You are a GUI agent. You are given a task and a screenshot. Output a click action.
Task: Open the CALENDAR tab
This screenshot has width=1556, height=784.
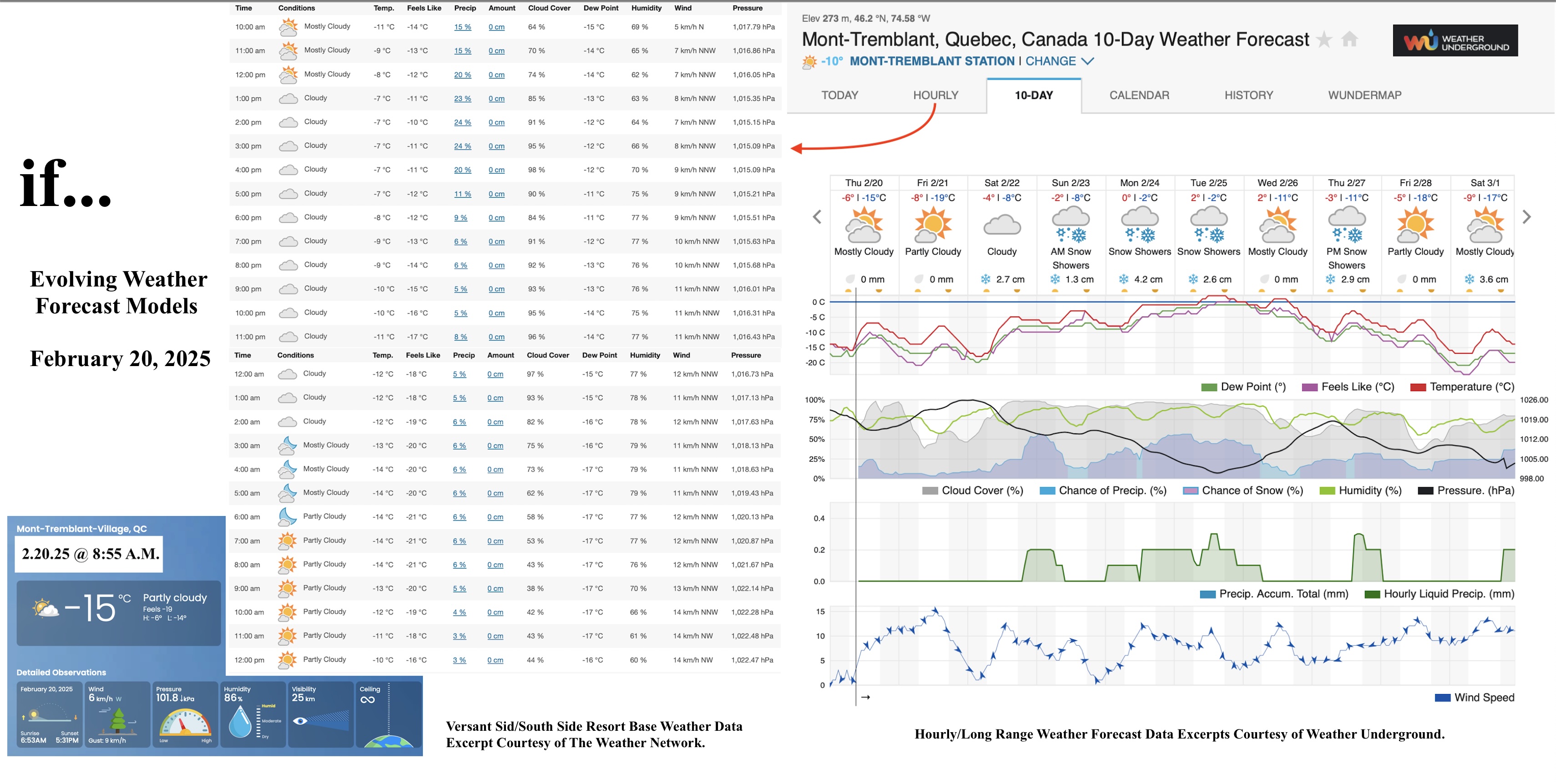click(x=1139, y=95)
